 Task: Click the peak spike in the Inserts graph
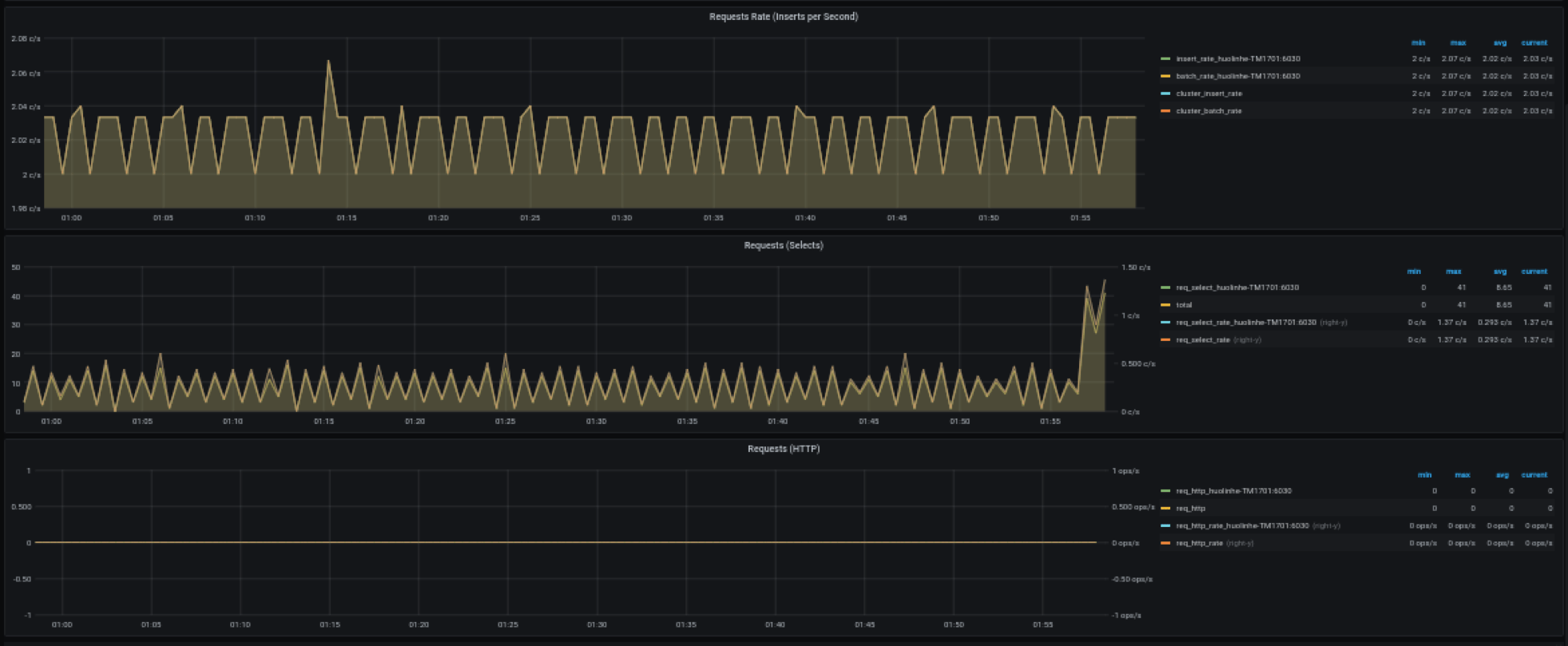click(328, 61)
